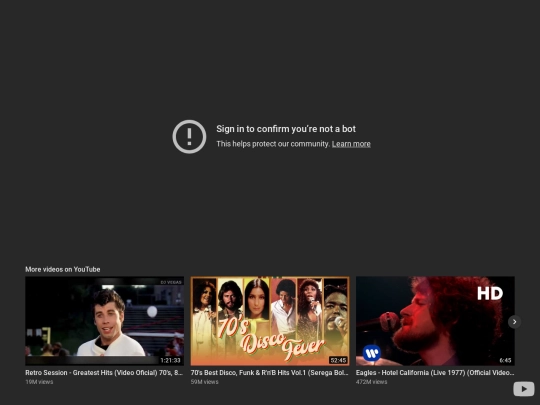Click '472M views' text
540x405 pixels.
click(371, 382)
